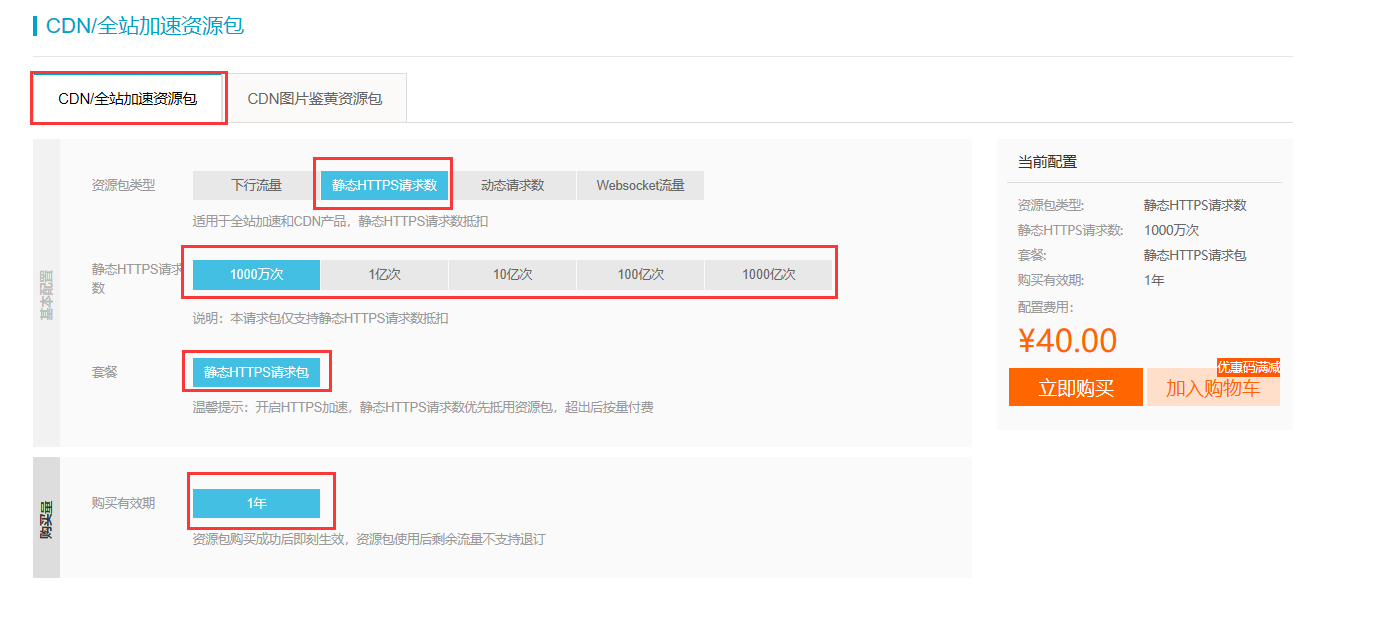Viewport: 1375px width, 631px height.
Task: Select the 静态HTTPS请求包 package option
Action: (256, 372)
